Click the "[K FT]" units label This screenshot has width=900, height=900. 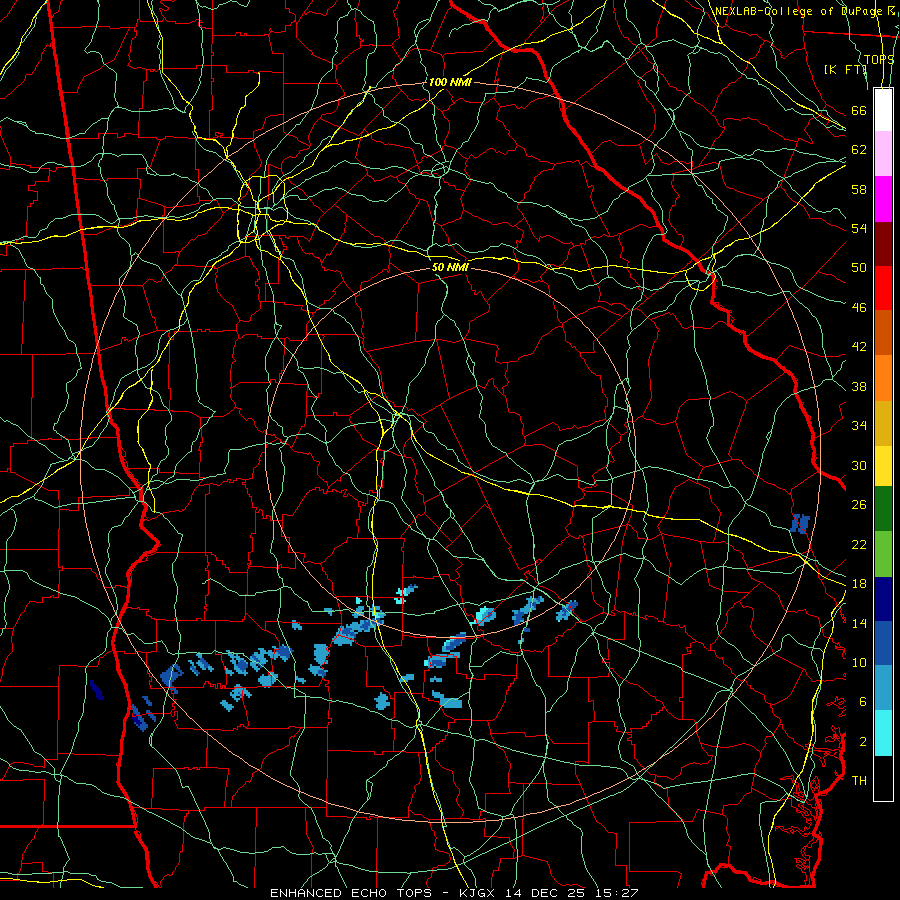pyautogui.click(x=845, y=69)
